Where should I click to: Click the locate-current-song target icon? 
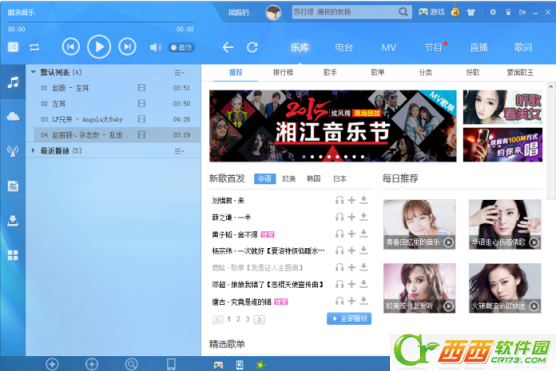92,364
